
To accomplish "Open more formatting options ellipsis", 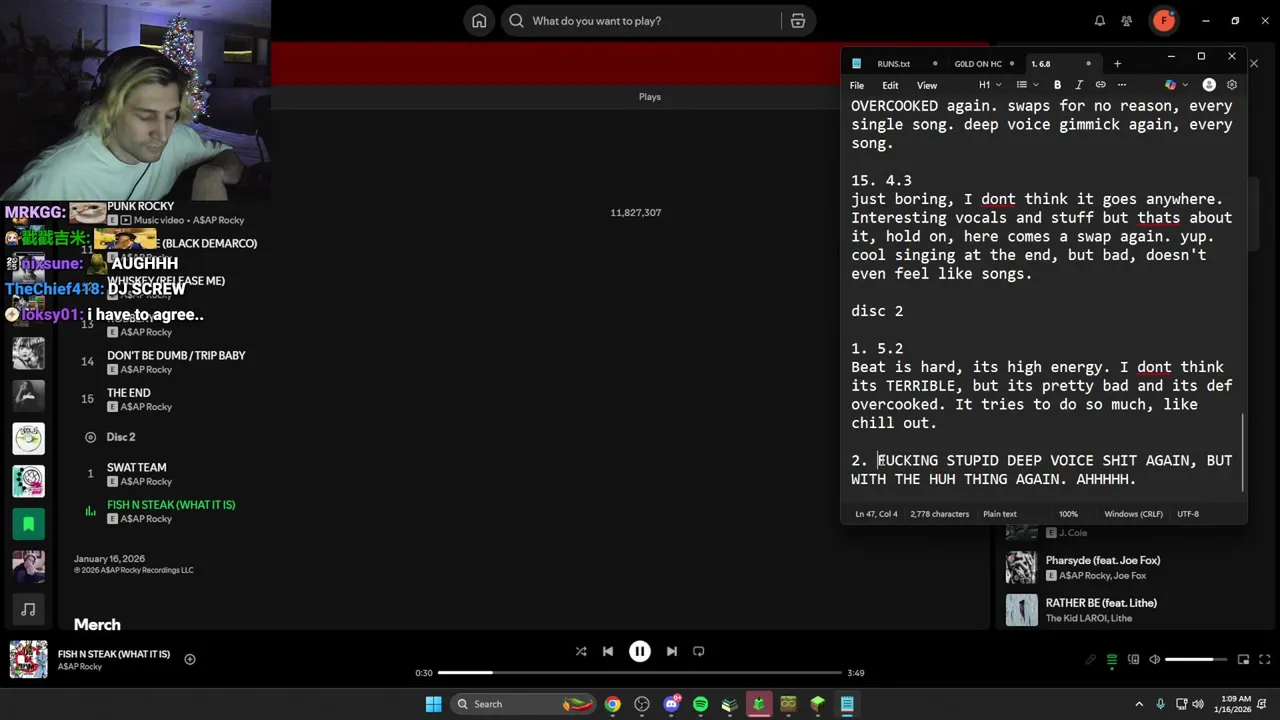I will pos(1121,85).
